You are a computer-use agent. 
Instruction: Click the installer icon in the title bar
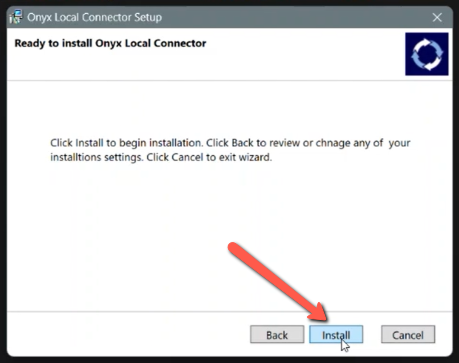(x=16, y=17)
